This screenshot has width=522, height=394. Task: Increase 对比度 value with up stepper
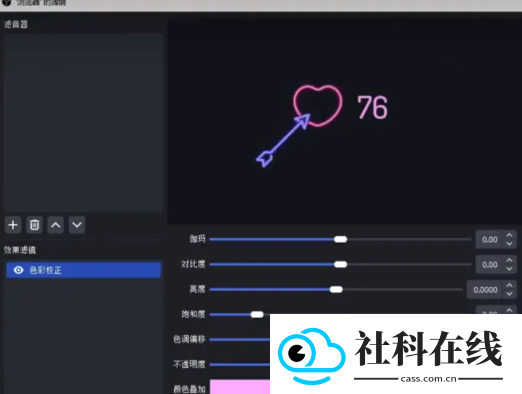[509, 260]
